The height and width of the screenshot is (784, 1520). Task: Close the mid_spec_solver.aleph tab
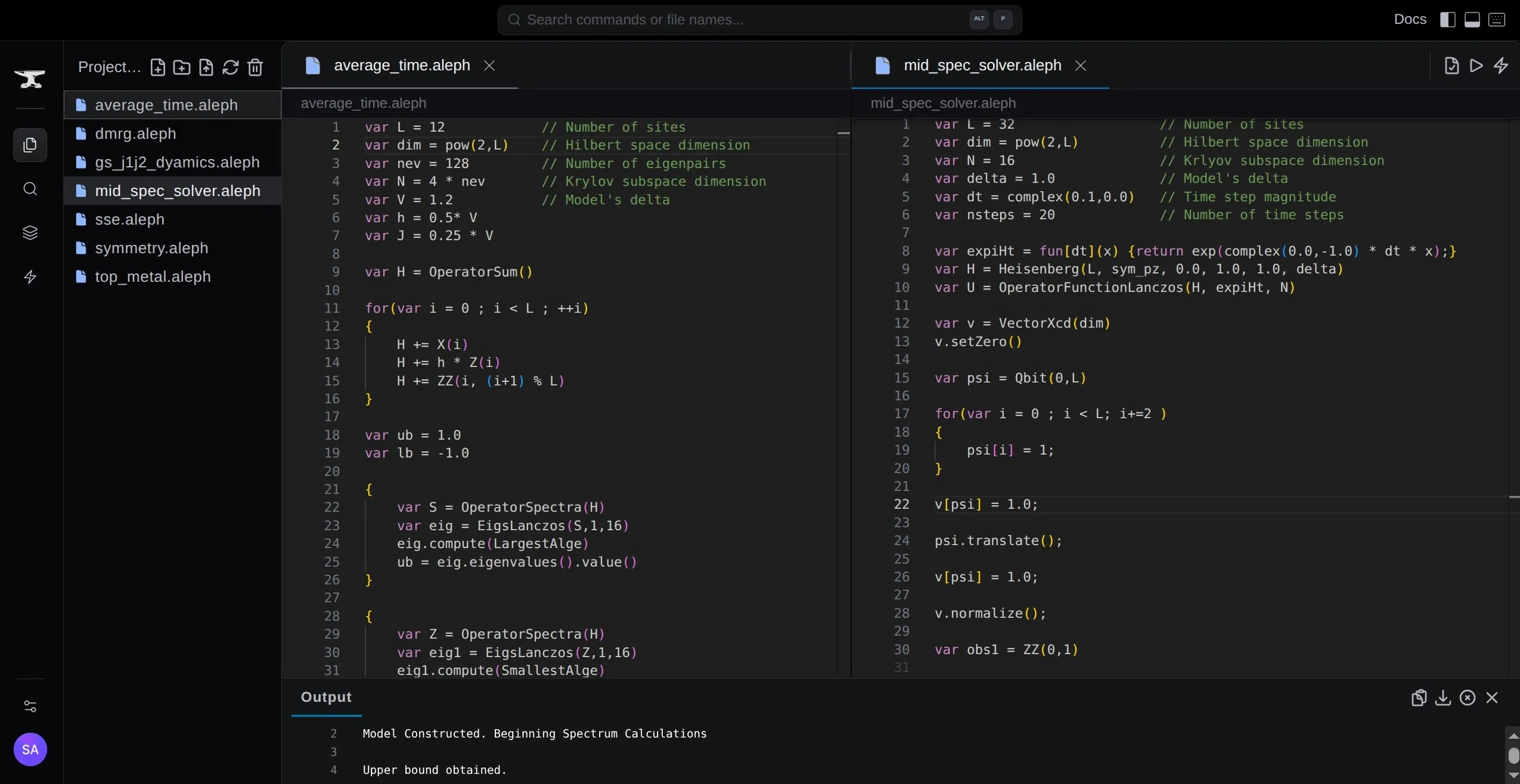tap(1081, 66)
